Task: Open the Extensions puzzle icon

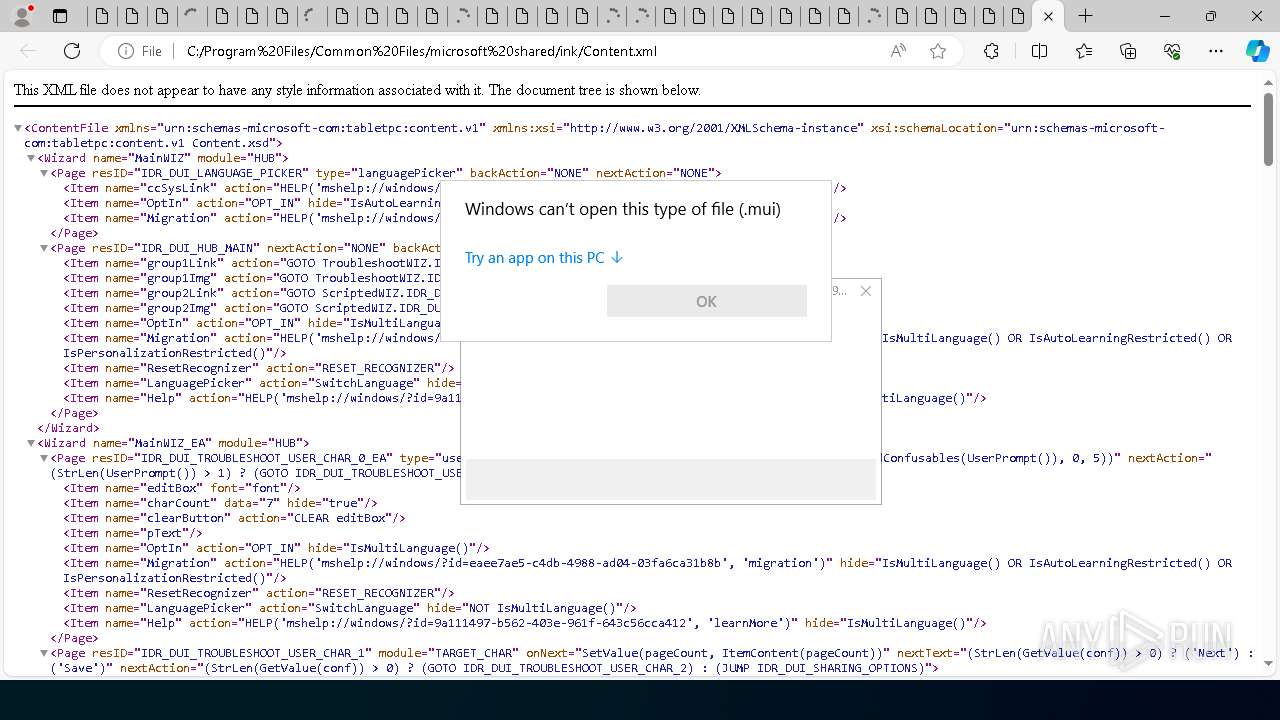Action: click(x=991, y=51)
